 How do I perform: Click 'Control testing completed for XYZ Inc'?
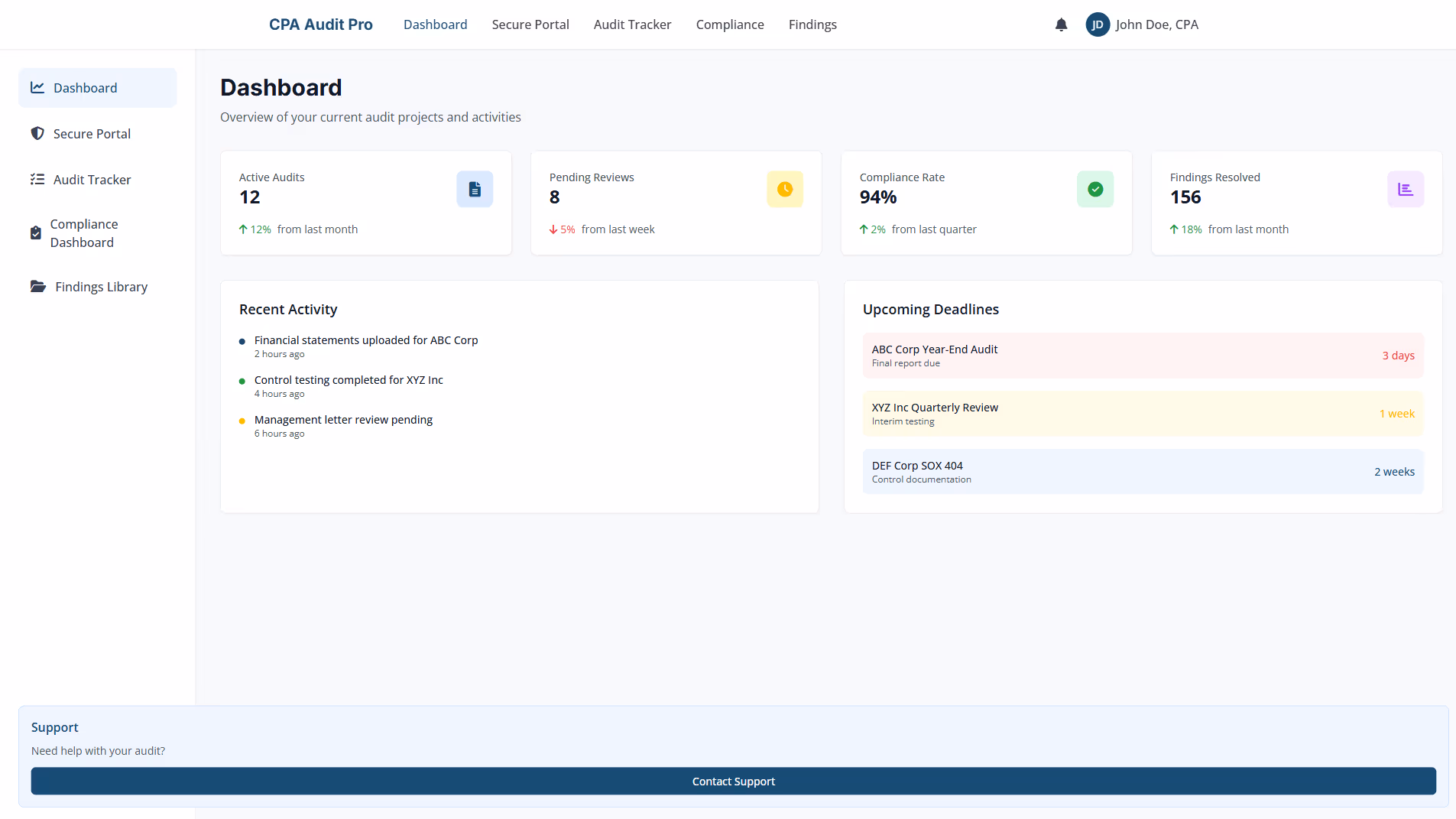point(349,380)
